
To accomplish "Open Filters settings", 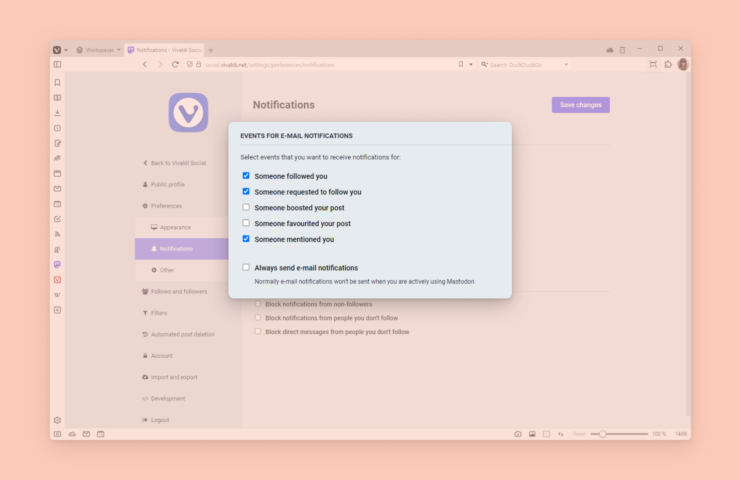I will [155, 313].
